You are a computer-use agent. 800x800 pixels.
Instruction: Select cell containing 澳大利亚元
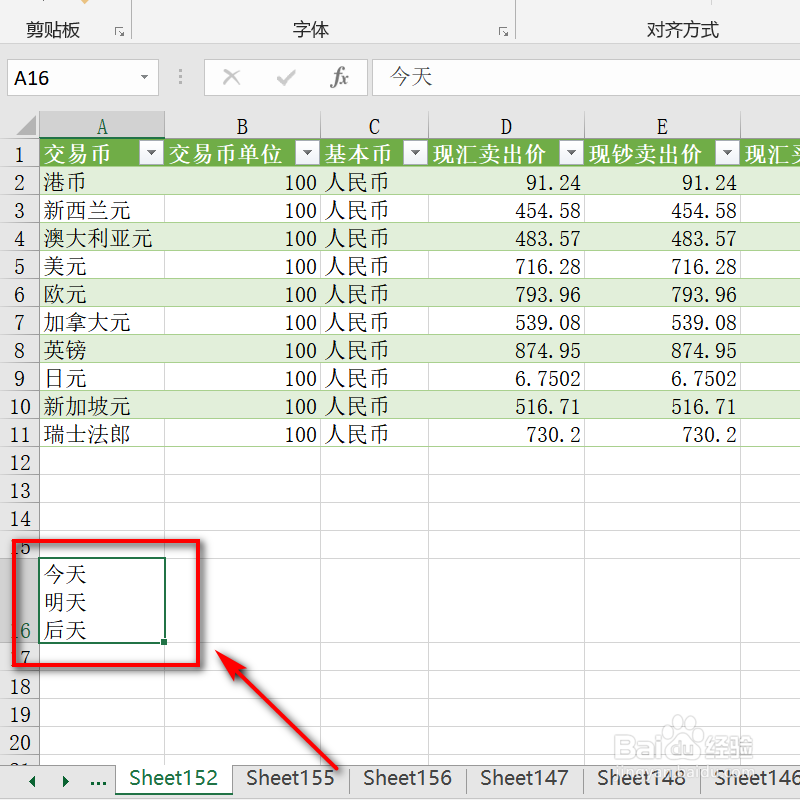click(102, 238)
